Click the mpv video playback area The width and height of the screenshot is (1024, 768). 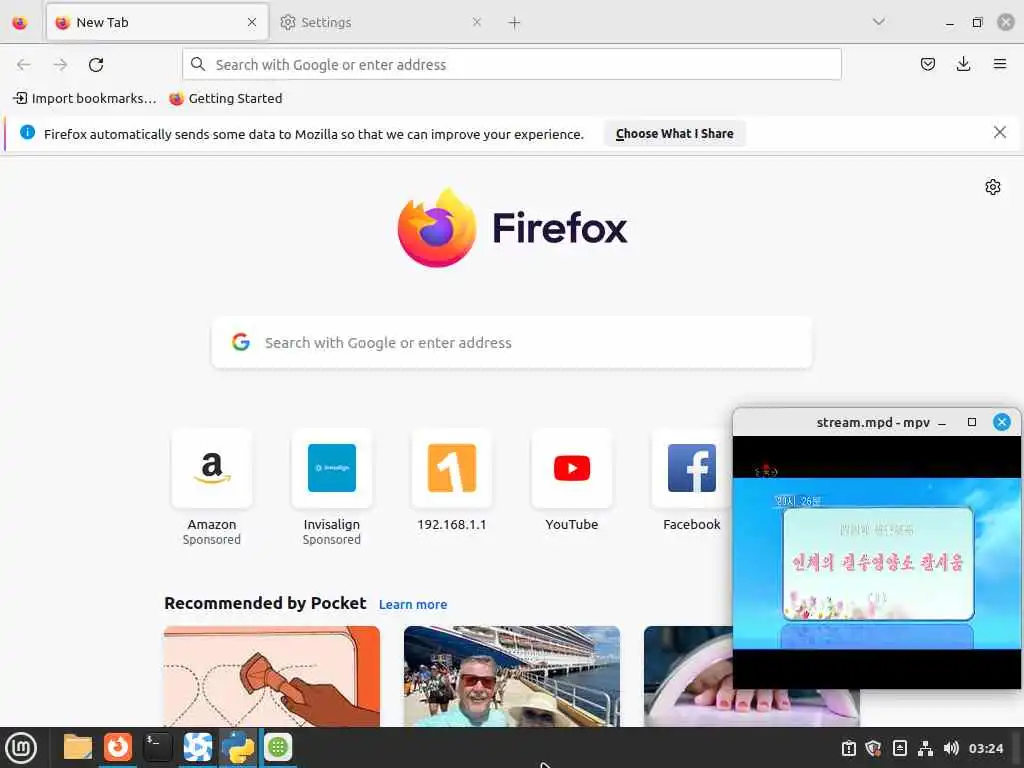(876, 562)
